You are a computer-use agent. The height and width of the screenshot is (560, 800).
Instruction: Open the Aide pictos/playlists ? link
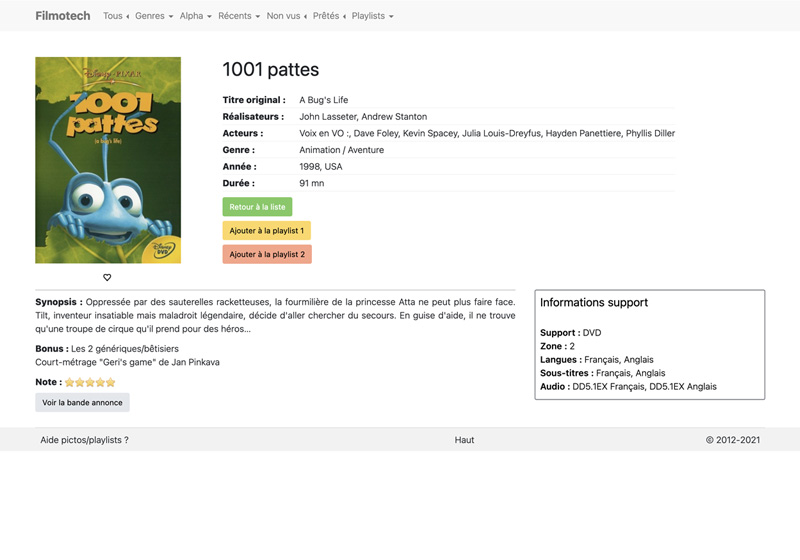pos(84,440)
